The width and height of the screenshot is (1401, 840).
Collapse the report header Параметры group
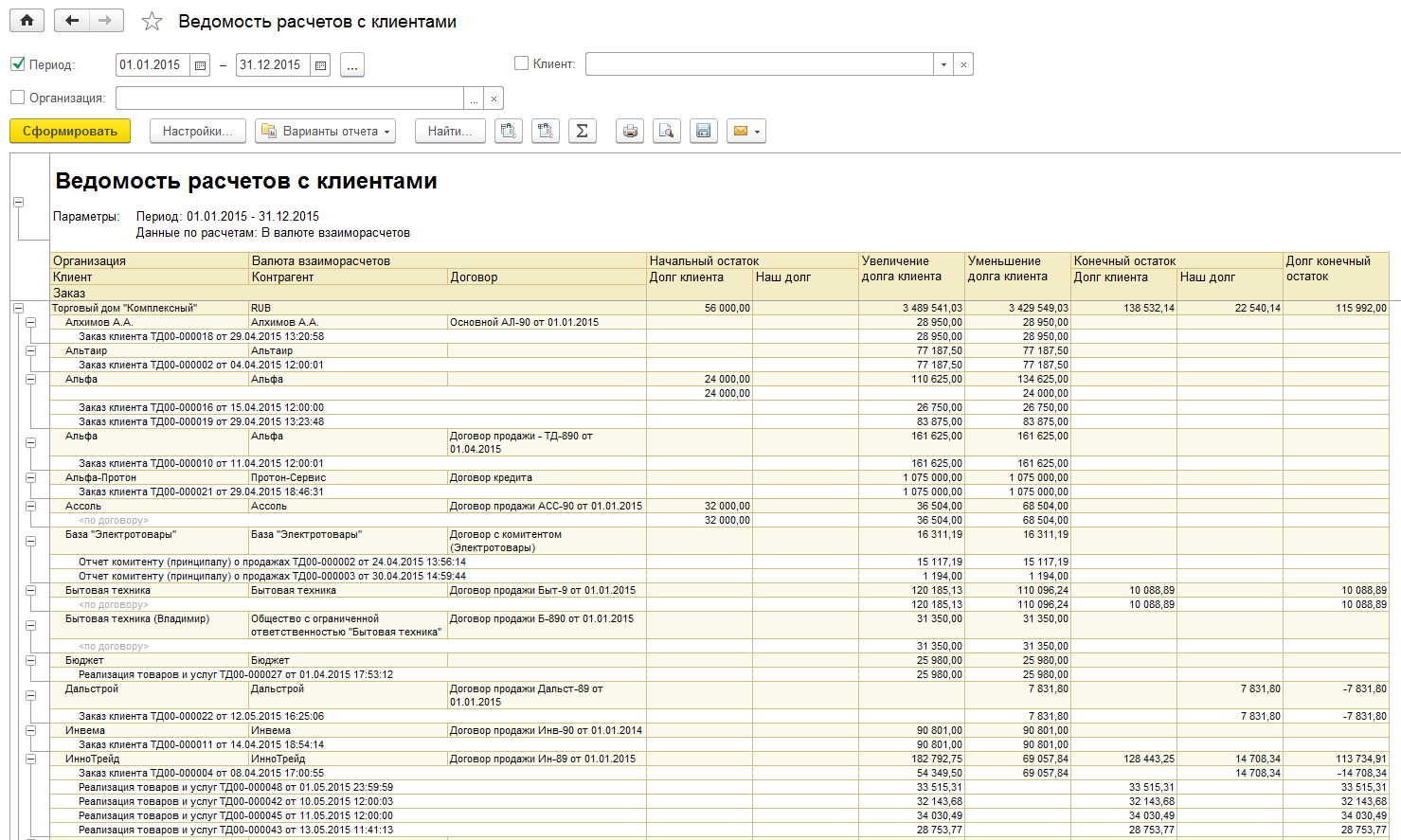click(x=18, y=202)
